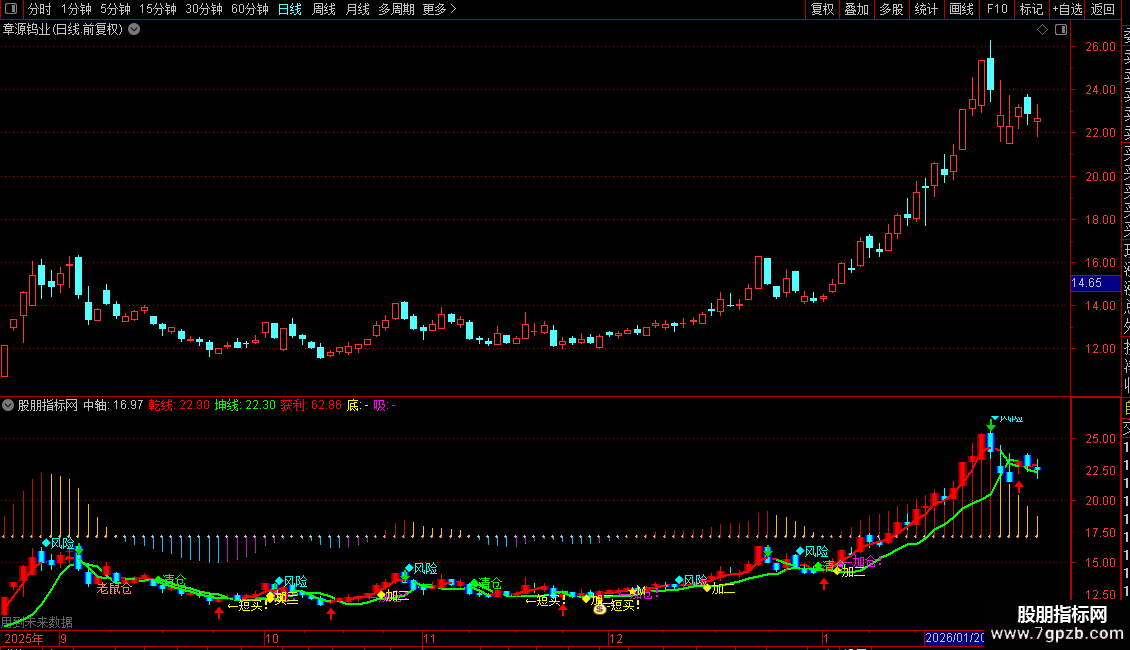Click the gold coin icon near 短买 signal
This screenshot has width=1130, height=650.
pyautogui.click(x=600, y=609)
